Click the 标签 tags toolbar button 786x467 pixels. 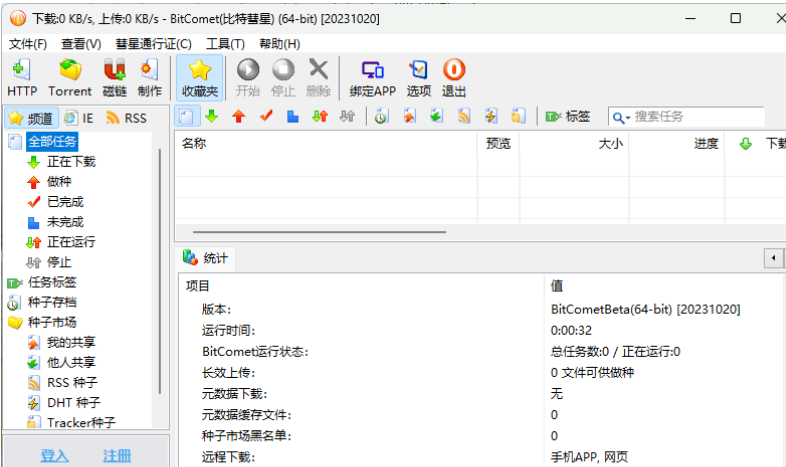coord(567,117)
